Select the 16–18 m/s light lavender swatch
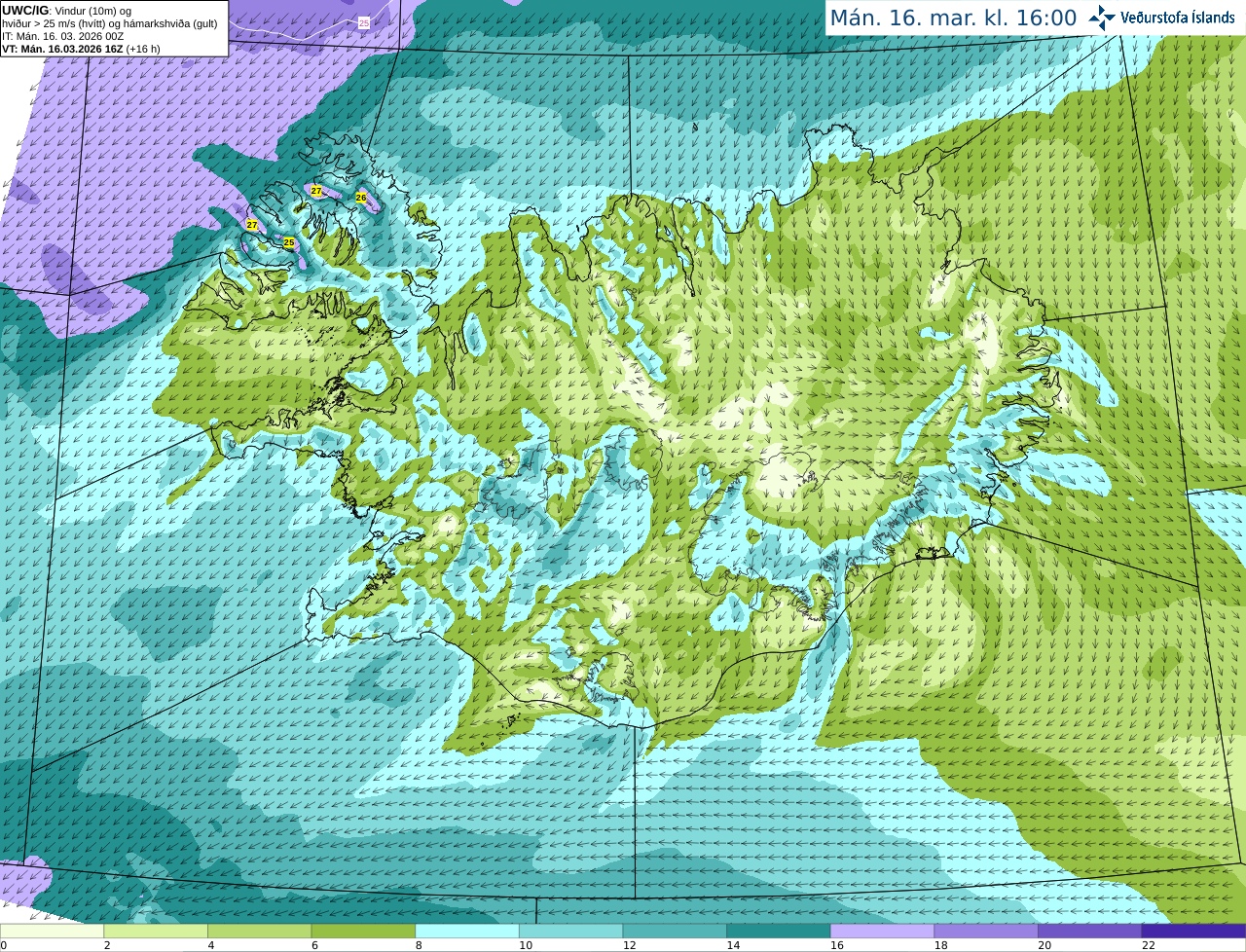The image size is (1246, 952). (x=882, y=932)
